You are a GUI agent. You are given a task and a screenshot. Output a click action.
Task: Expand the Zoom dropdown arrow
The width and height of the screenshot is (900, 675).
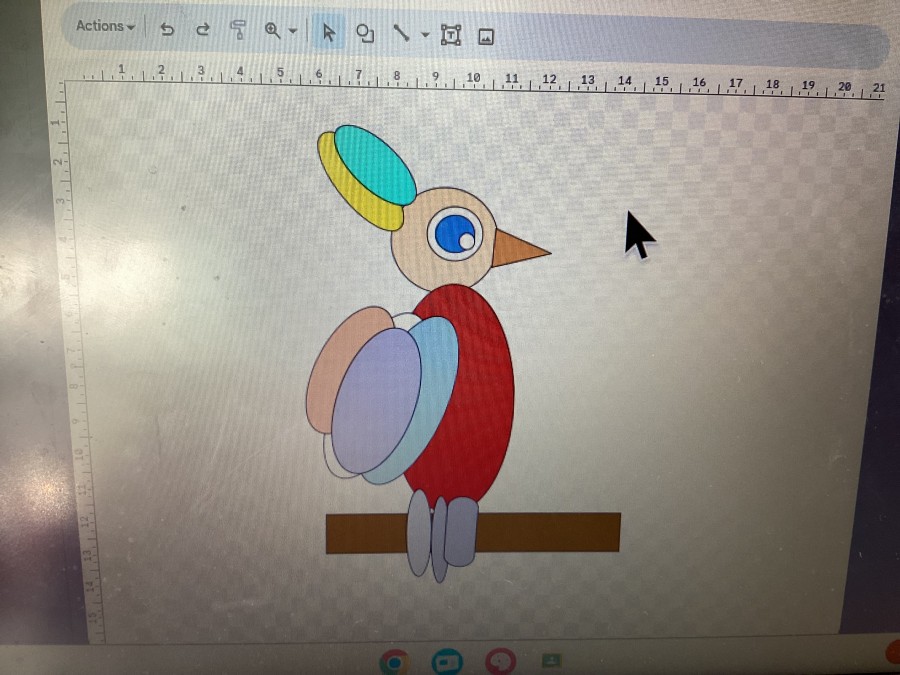click(x=293, y=32)
